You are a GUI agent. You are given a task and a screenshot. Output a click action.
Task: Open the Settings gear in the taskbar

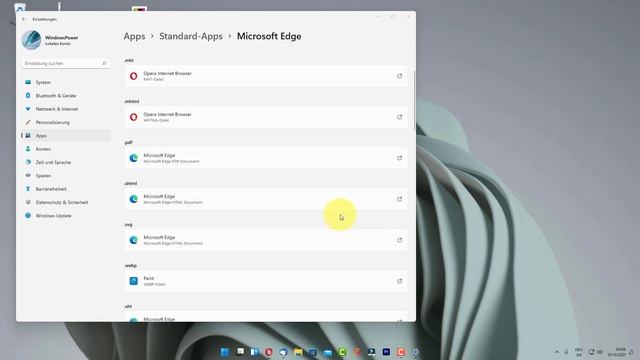pyautogui.click(x=416, y=352)
